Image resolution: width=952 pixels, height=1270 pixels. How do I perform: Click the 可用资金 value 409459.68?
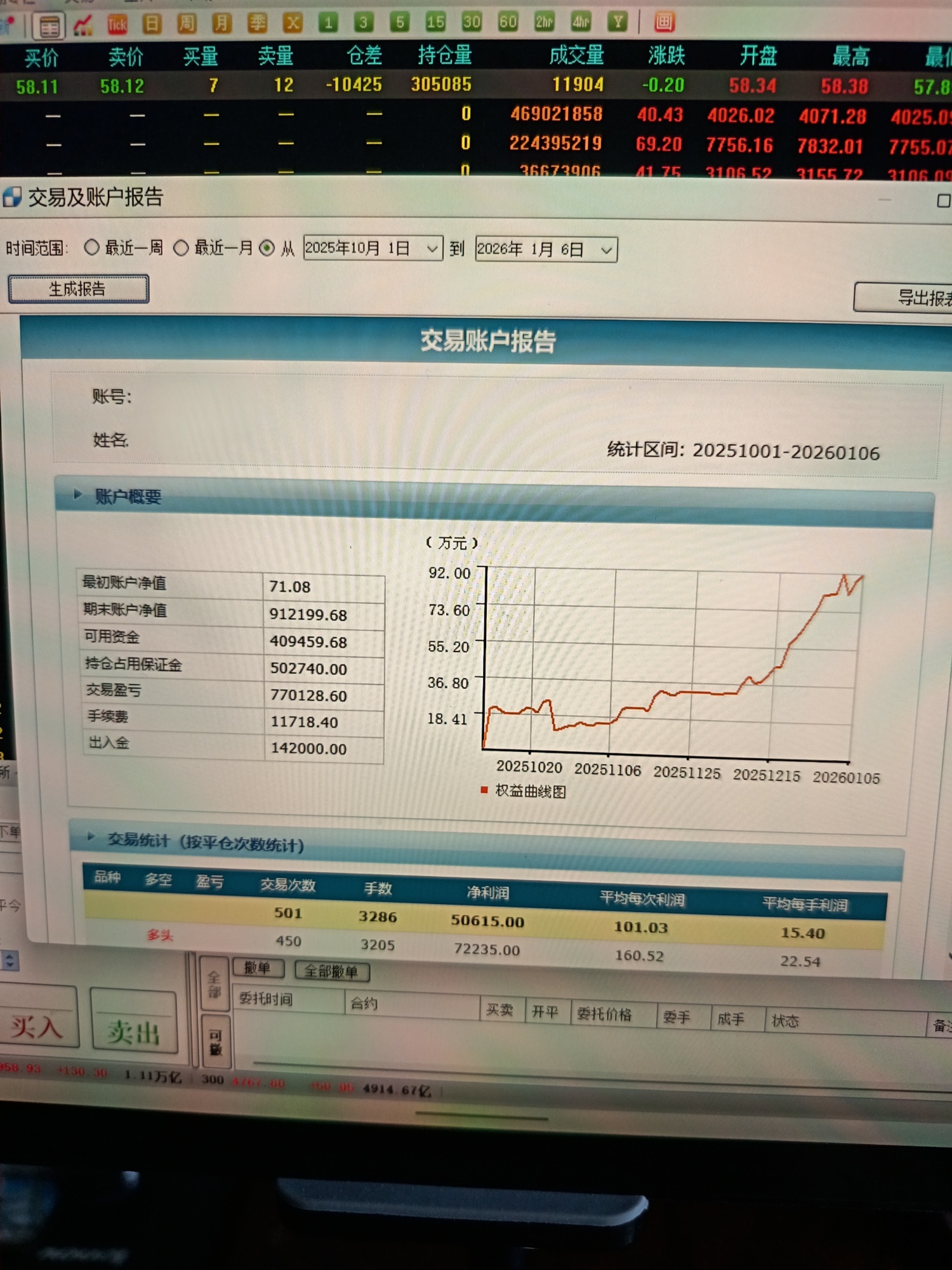(308, 642)
